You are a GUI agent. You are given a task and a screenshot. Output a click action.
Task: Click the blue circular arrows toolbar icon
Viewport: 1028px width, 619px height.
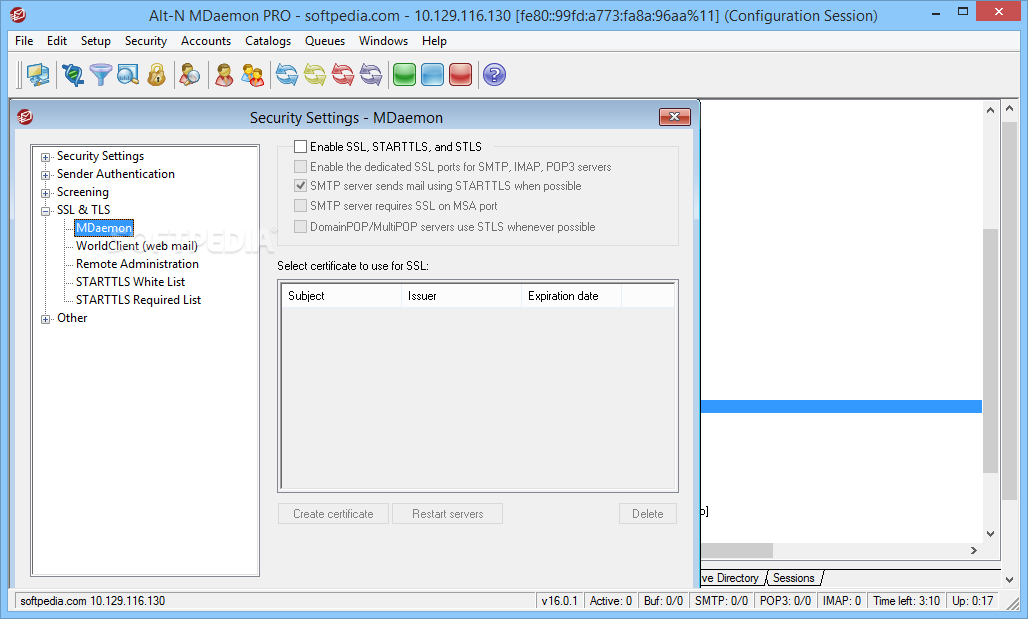pos(287,75)
